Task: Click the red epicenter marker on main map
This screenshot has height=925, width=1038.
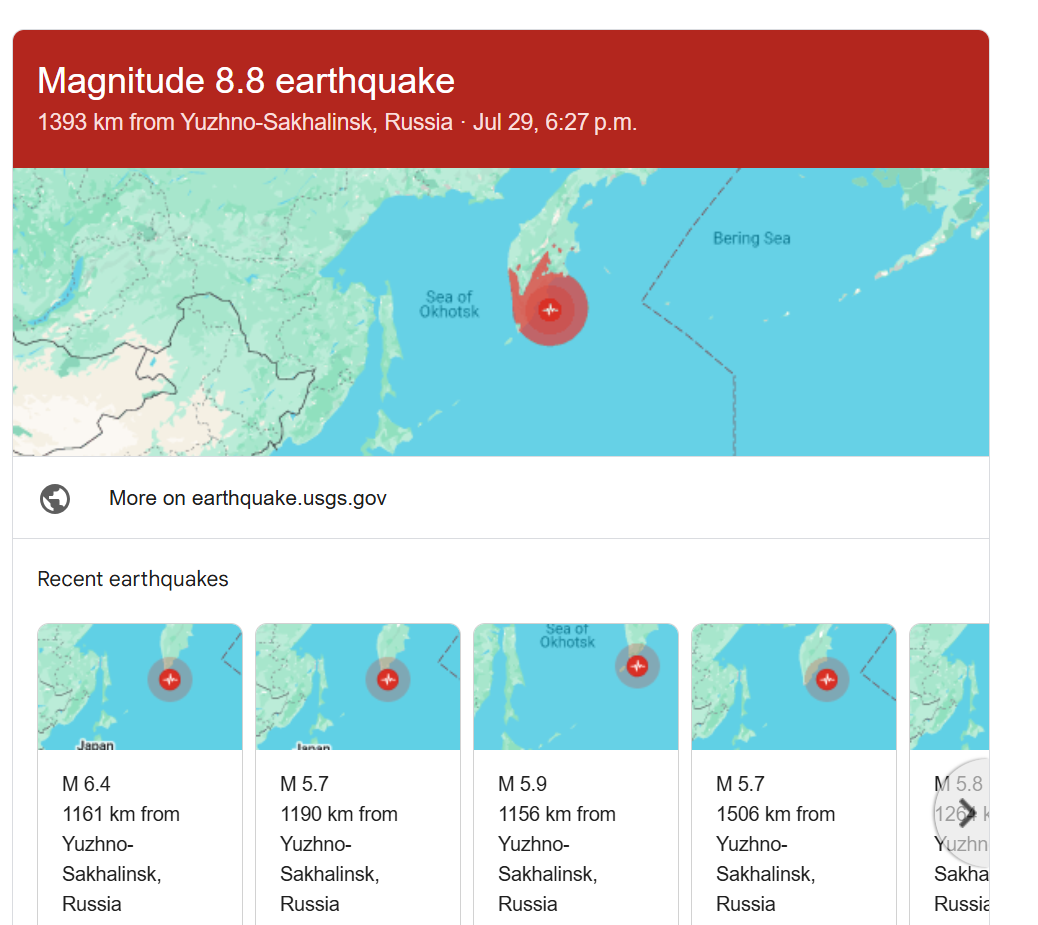Action: 550,310
